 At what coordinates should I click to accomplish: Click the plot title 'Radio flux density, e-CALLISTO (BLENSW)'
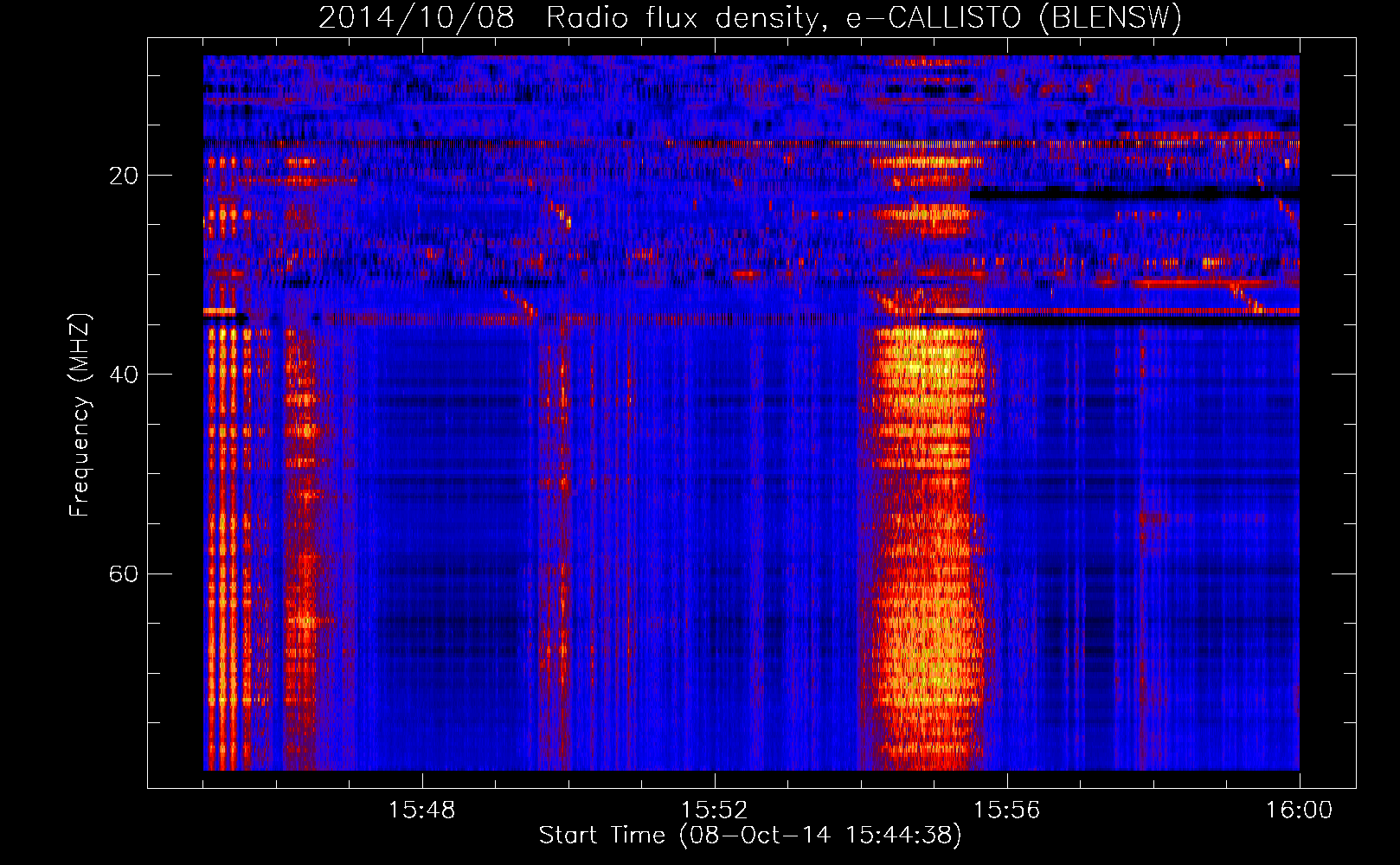pyautogui.click(x=864, y=18)
